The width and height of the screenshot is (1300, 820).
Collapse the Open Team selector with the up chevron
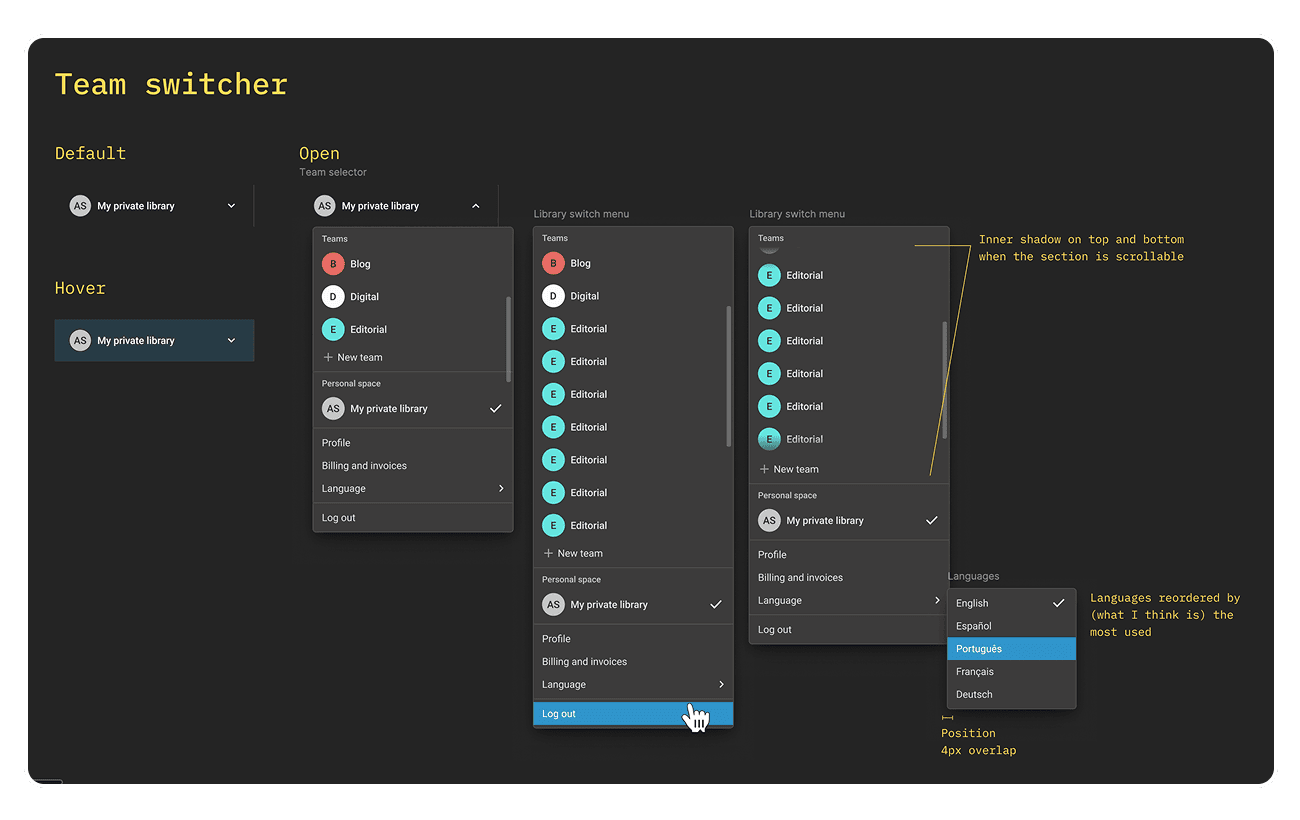(476, 206)
